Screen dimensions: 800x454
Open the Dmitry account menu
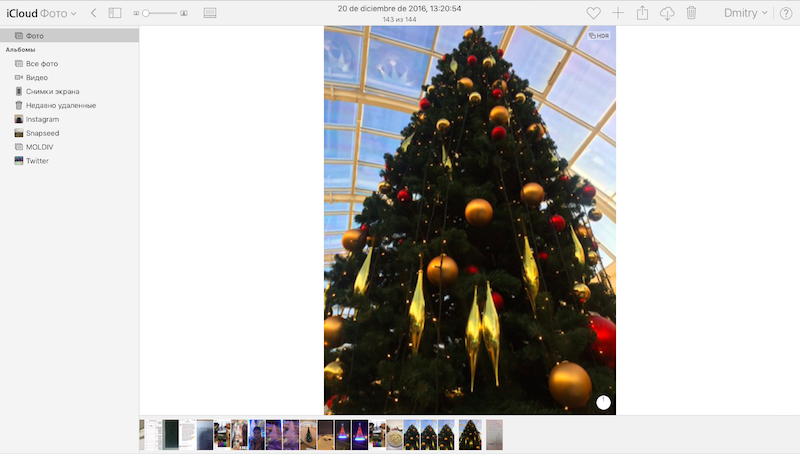745,13
